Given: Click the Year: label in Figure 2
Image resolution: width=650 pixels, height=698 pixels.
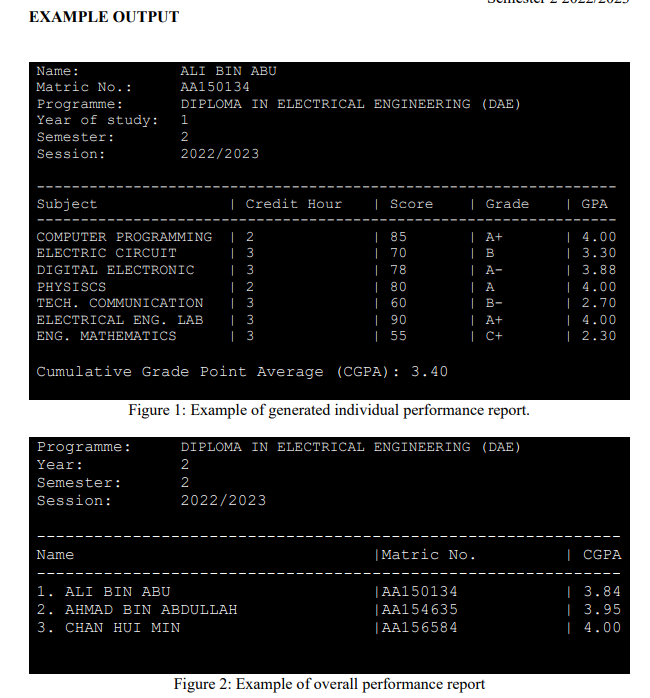Looking at the screenshot, I should [60, 465].
